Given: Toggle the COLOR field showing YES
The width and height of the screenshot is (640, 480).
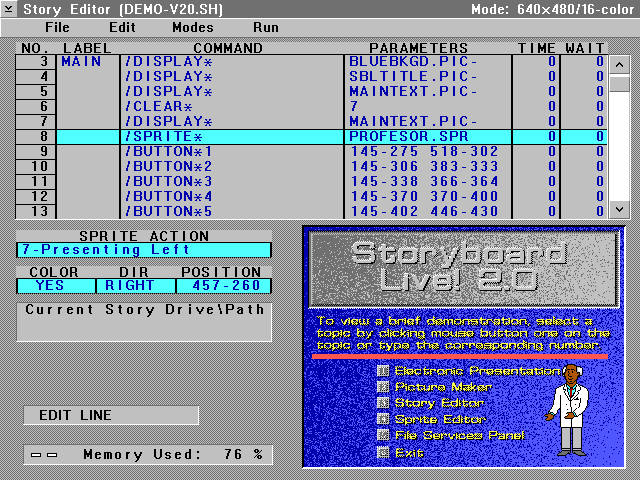Looking at the screenshot, I should click(x=56, y=286).
